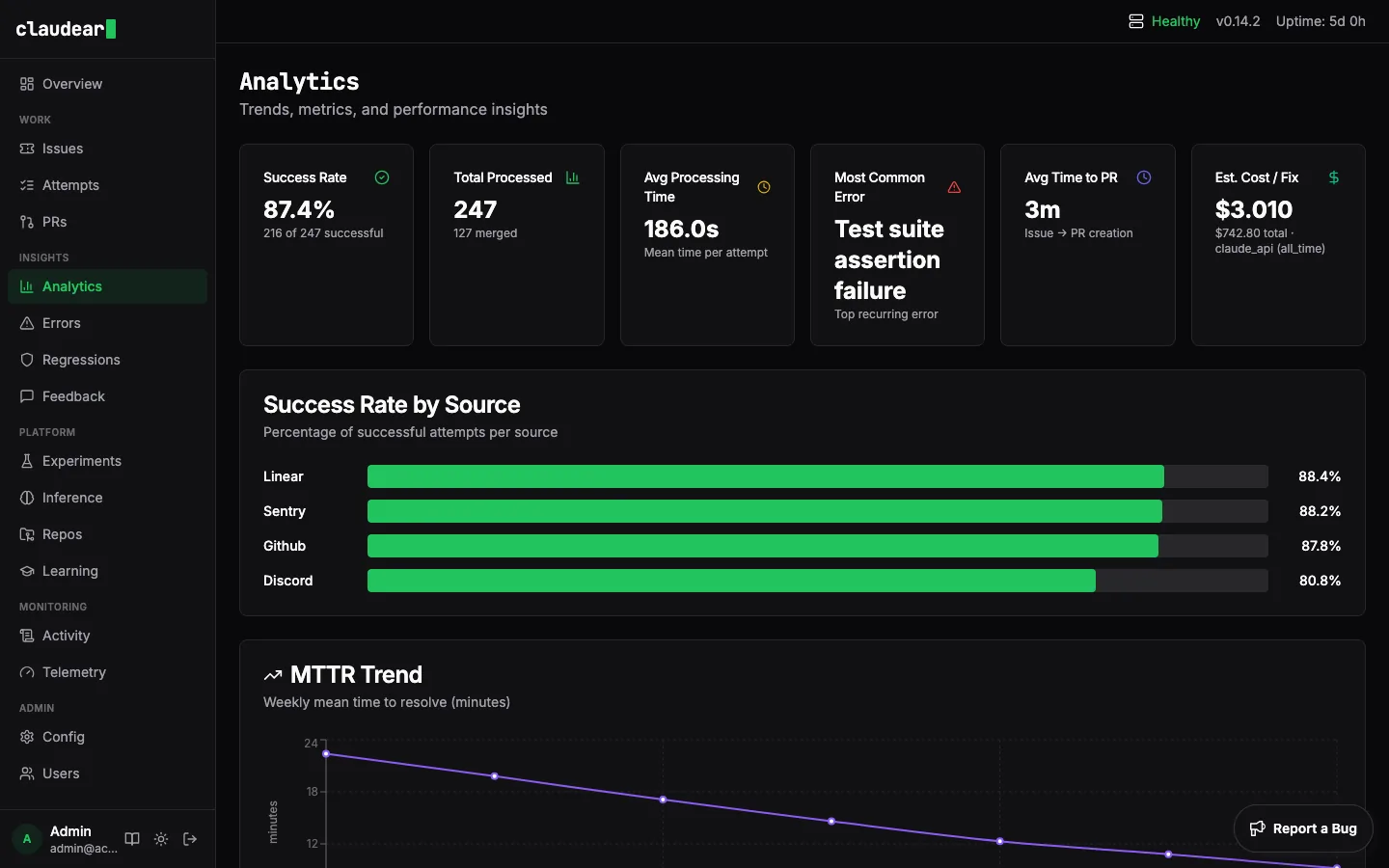
Task: Click the server health icon beside Healthy
Action: click(1135, 20)
